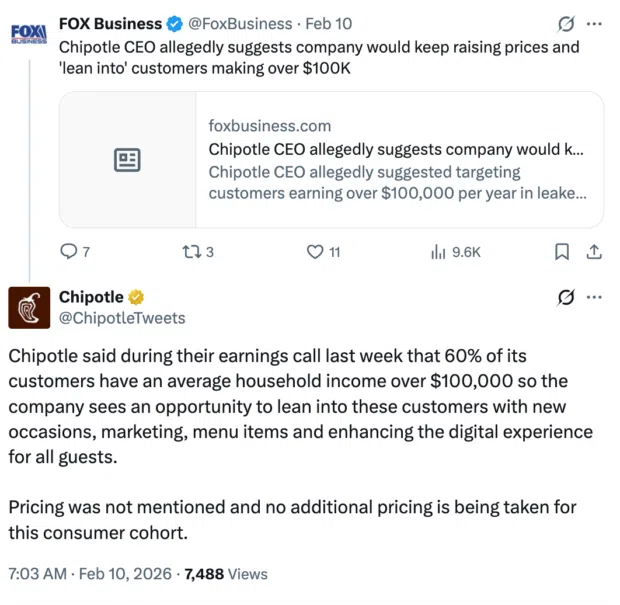Click the reply icon on FOX Business tweet
This screenshot has height=605, width=620.
click(69, 252)
